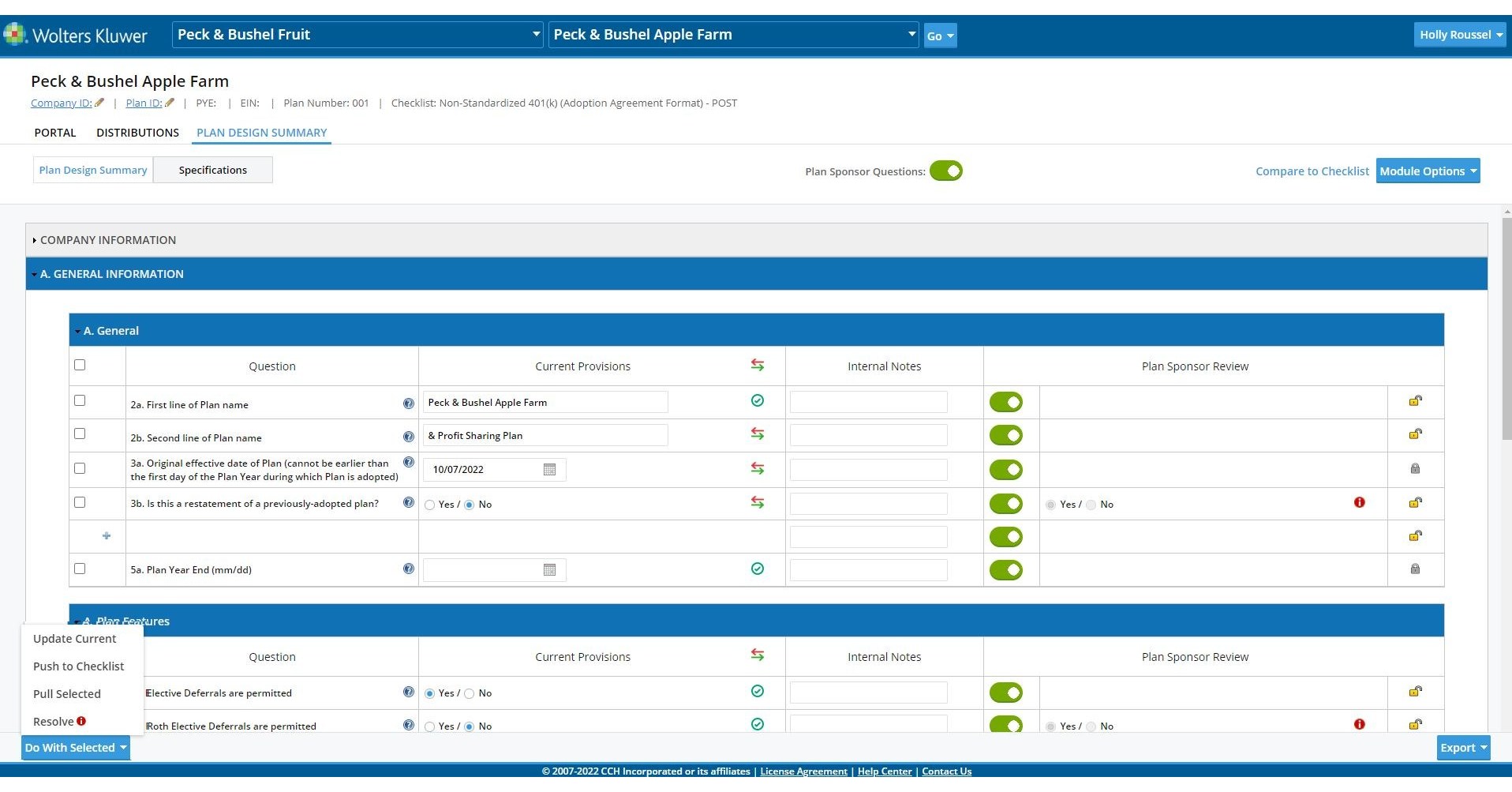Edit the Plan ID using the pencil icon
The height and width of the screenshot is (792, 1512).
click(169, 102)
